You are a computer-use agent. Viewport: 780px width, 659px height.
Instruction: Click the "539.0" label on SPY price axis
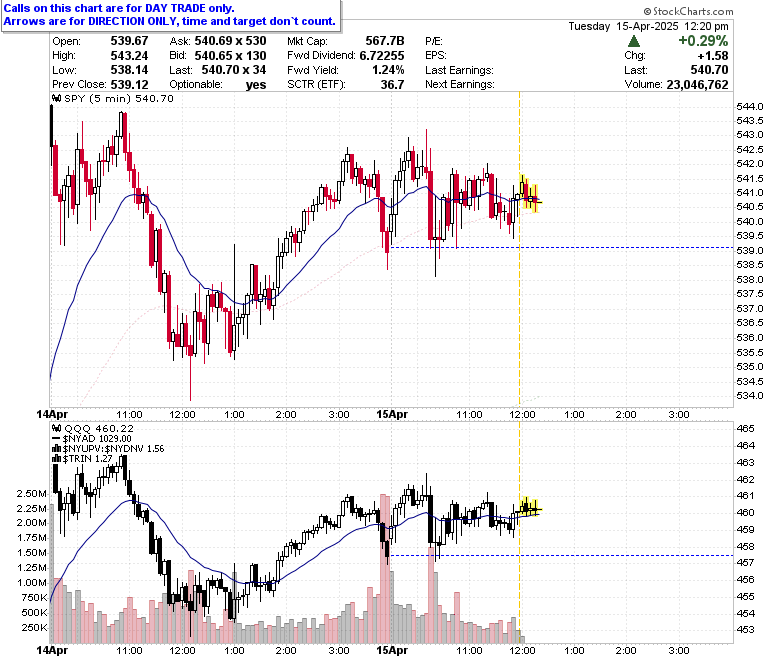[x=750, y=251]
